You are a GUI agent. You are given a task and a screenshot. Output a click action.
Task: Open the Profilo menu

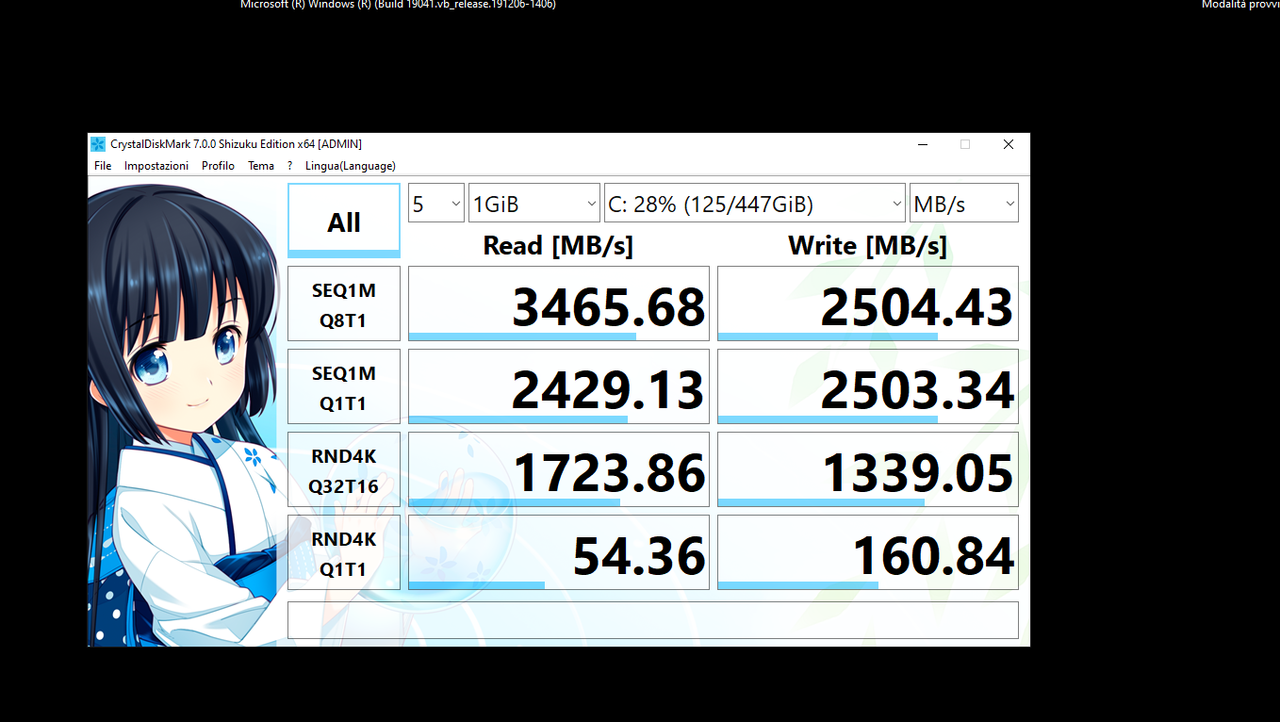[x=218, y=166]
